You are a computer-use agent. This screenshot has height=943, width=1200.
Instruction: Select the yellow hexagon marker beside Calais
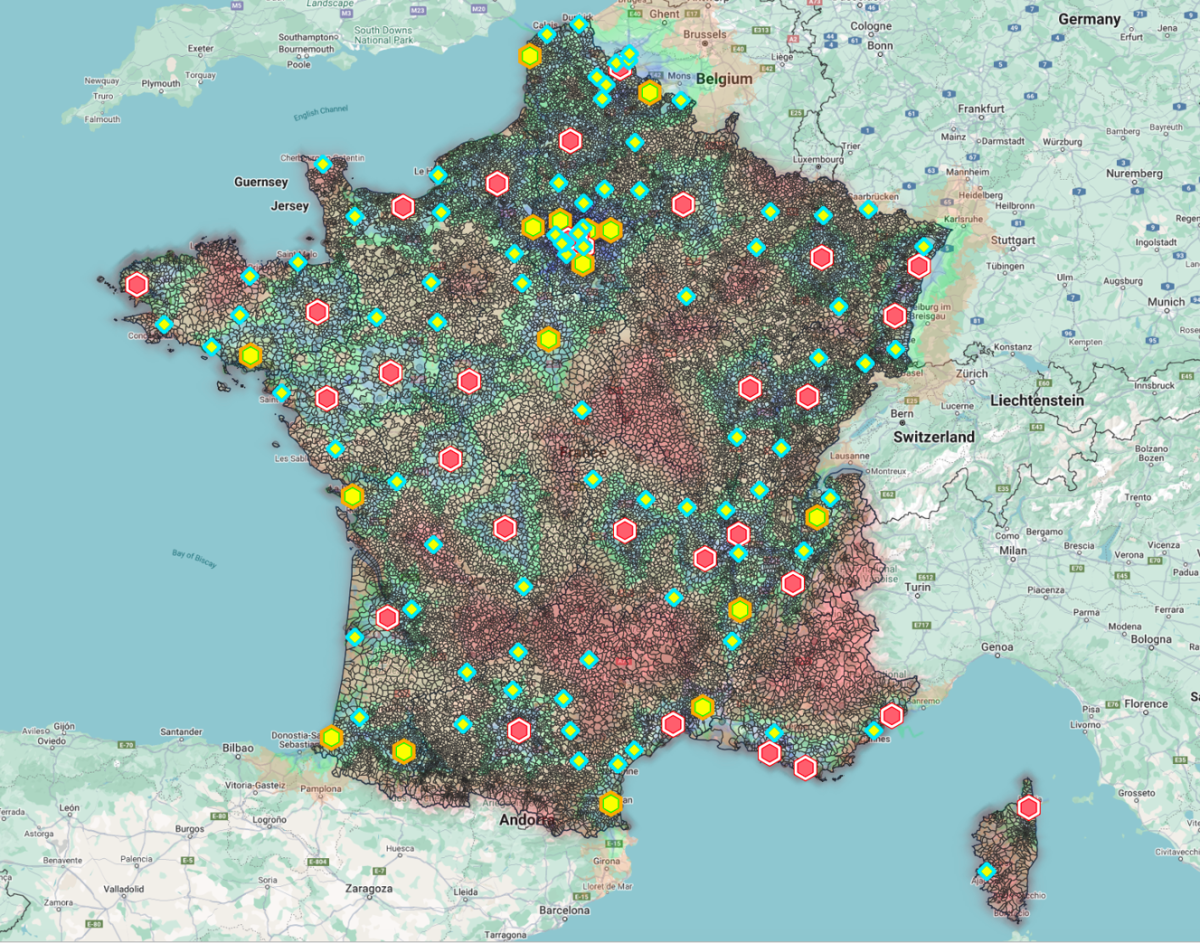[x=530, y=56]
